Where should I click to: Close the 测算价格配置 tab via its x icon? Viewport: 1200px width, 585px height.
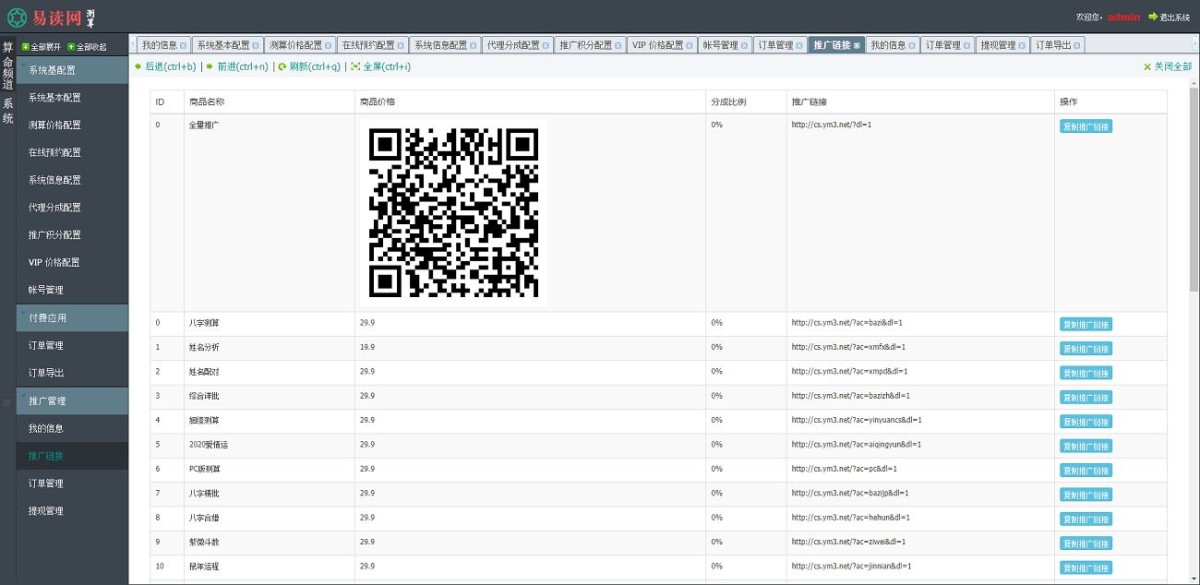(x=327, y=46)
